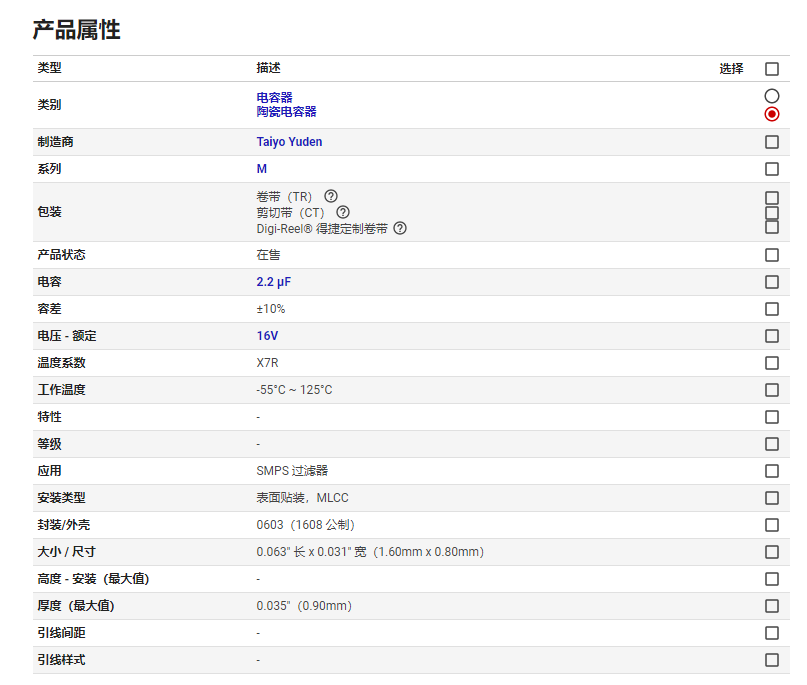The image size is (807, 685).
Task: Check the 引线样式 row checkbox
Action: (771, 660)
